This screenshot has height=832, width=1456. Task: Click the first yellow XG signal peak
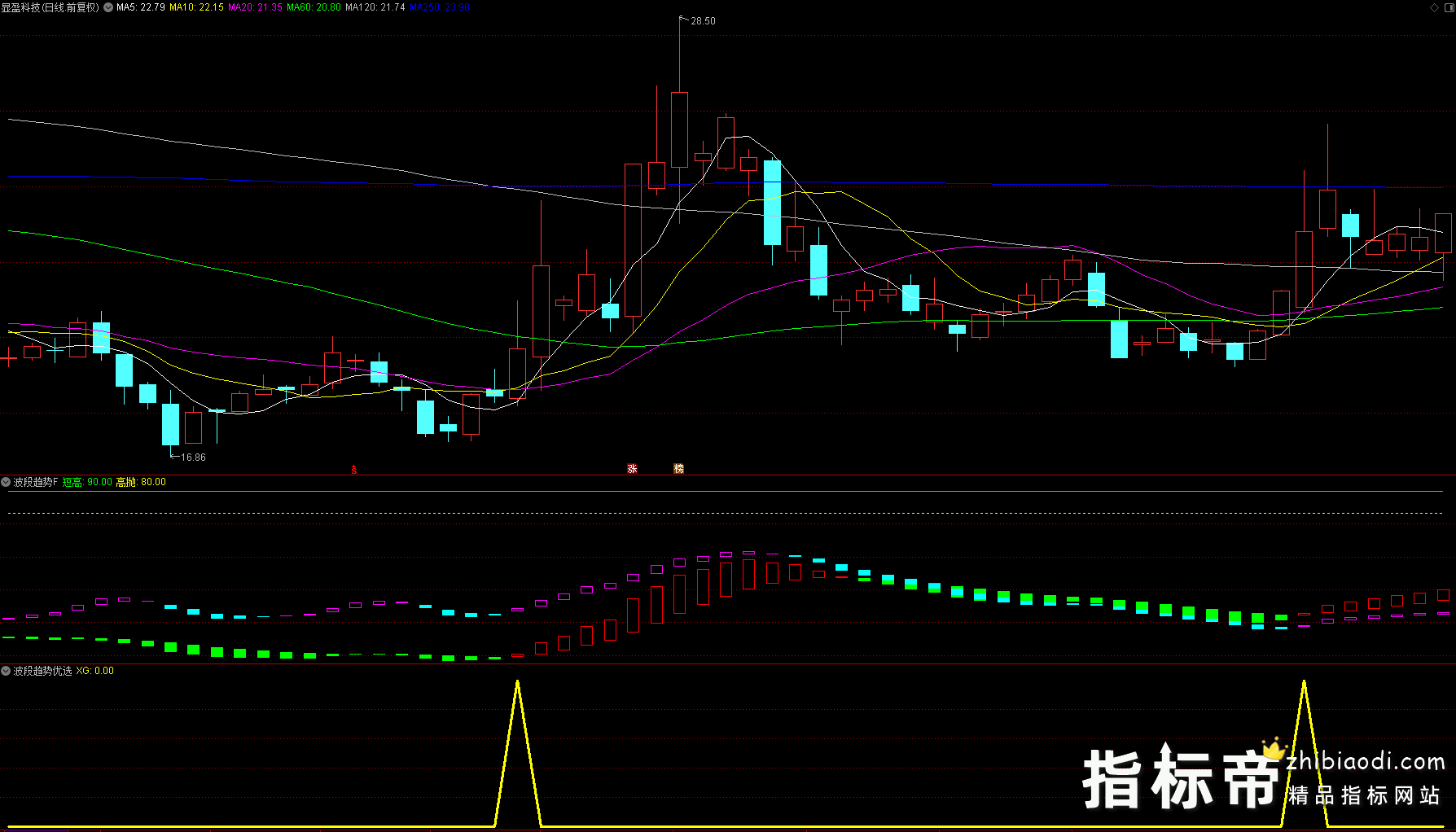click(517, 682)
